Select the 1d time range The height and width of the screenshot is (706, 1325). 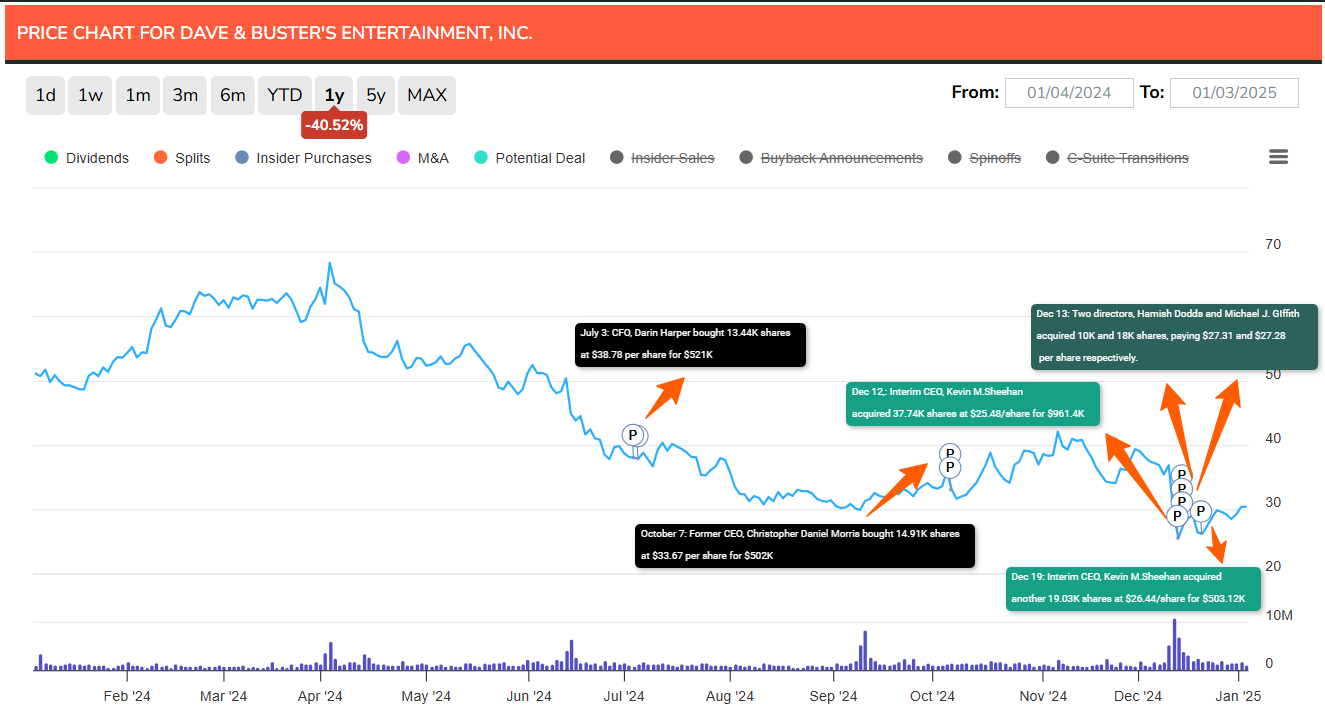(46, 95)
